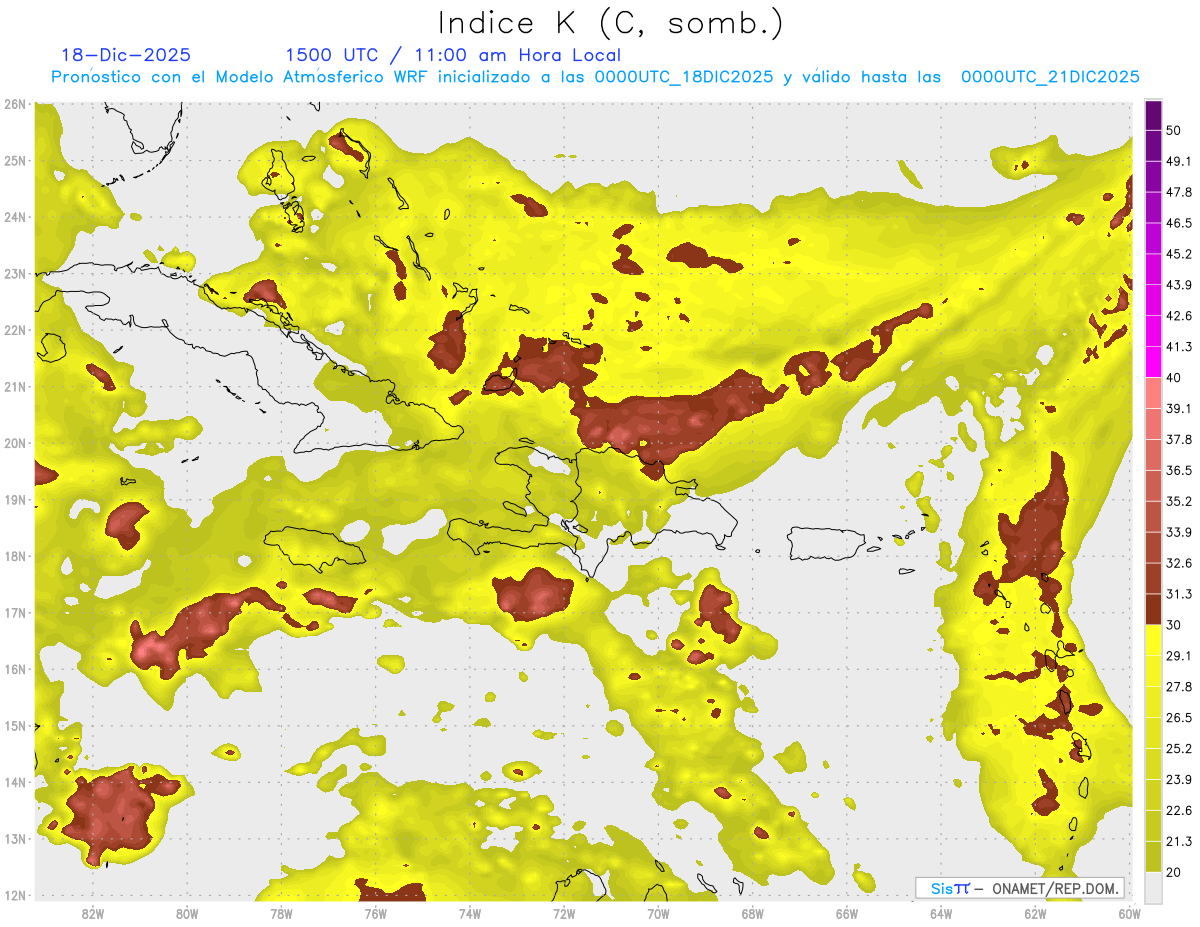Click the '25.2' colorbar tick label
Viewport: 1200px width, 927px height.
[x=1179, y=748]
